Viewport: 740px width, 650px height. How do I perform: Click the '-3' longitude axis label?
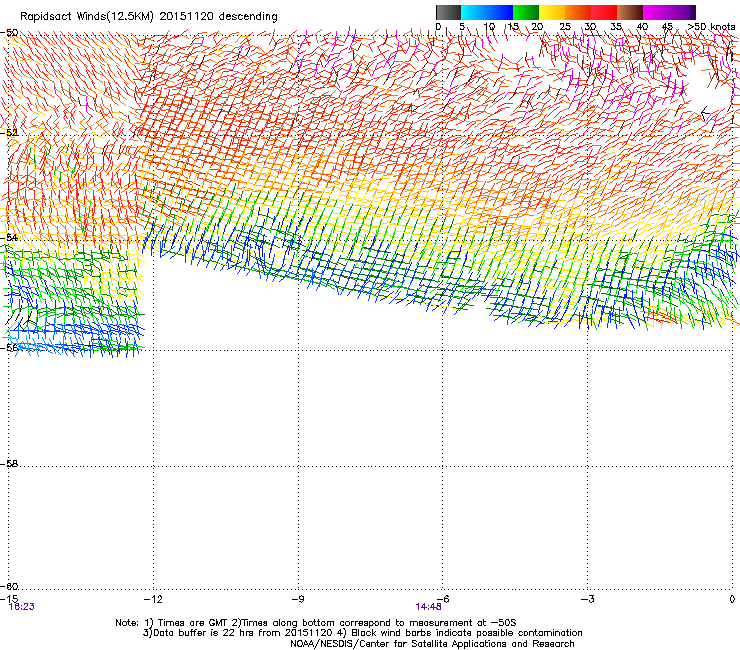[588, 599]
